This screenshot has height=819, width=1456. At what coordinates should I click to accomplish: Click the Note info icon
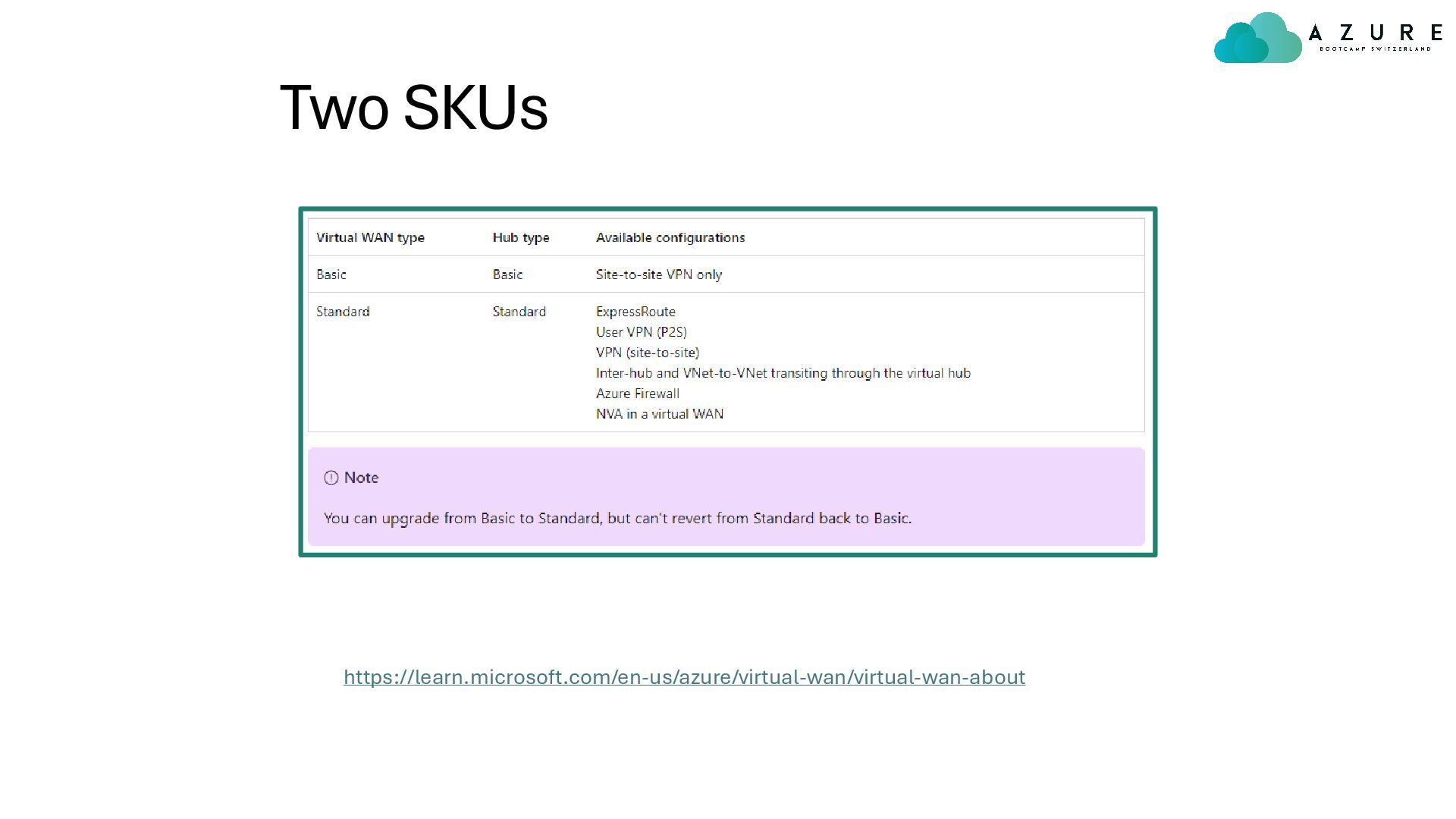tap(331, 478)
